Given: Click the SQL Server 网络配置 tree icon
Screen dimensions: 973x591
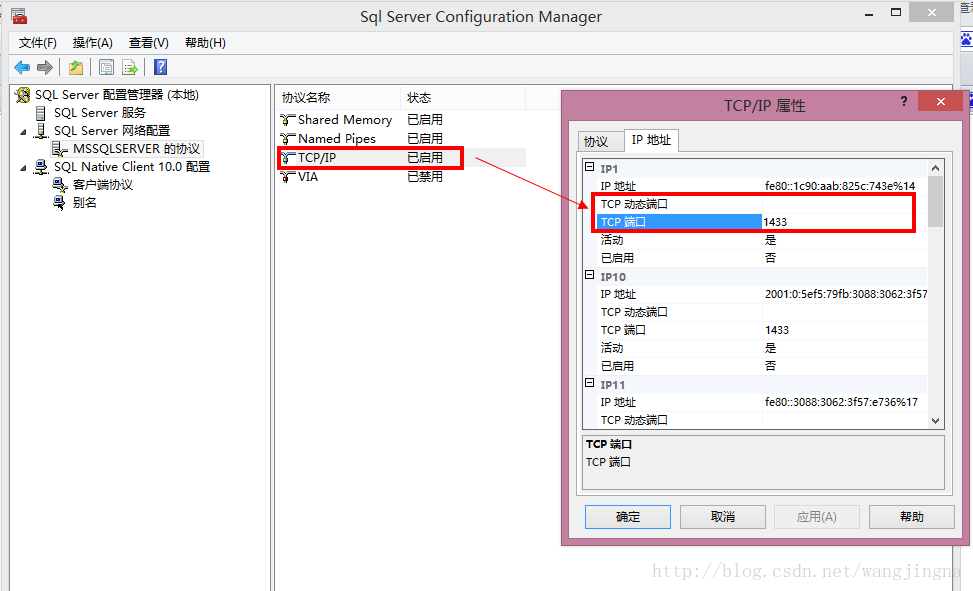Looking at the screenshot, I should (41, 131).
